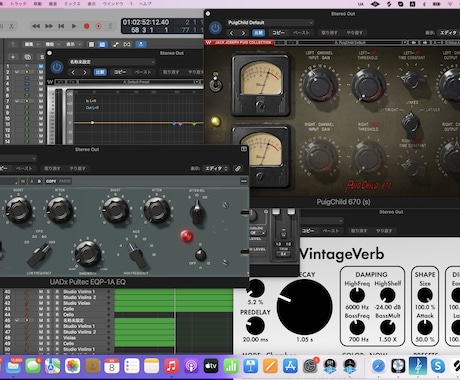The height and width of the screenshot is (380, 460).
Task: Click the Undo button in PuigChild header
Action: pyautogui.click(x=329, y=33)
